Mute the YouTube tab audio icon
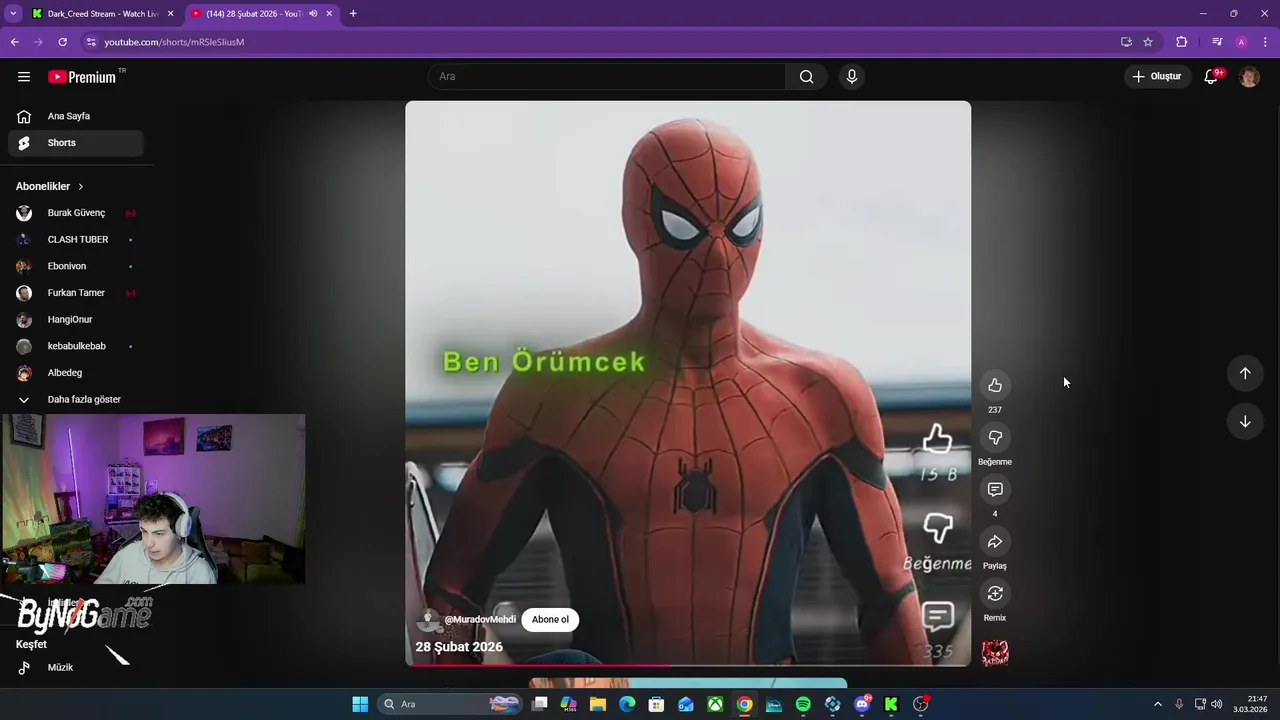The image size is (1280, 720). point(313,14)
